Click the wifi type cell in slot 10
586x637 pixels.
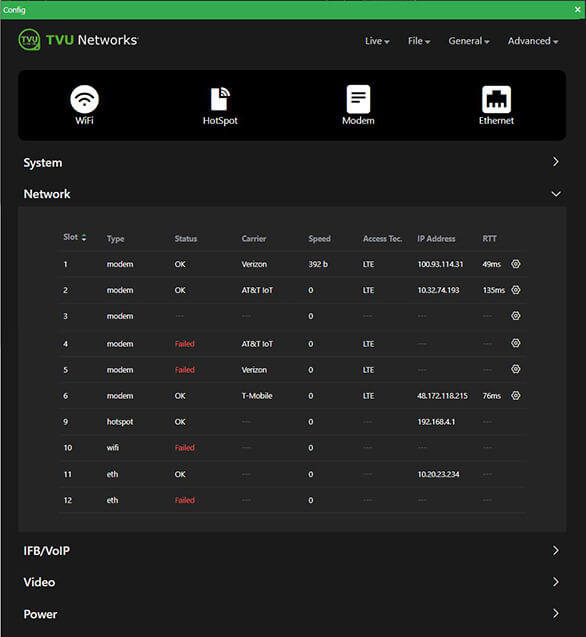(x=113, y=448)
